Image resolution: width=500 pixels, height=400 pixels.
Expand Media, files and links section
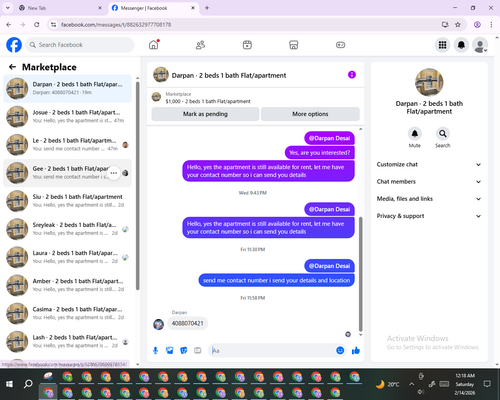[x=429, y=199]
